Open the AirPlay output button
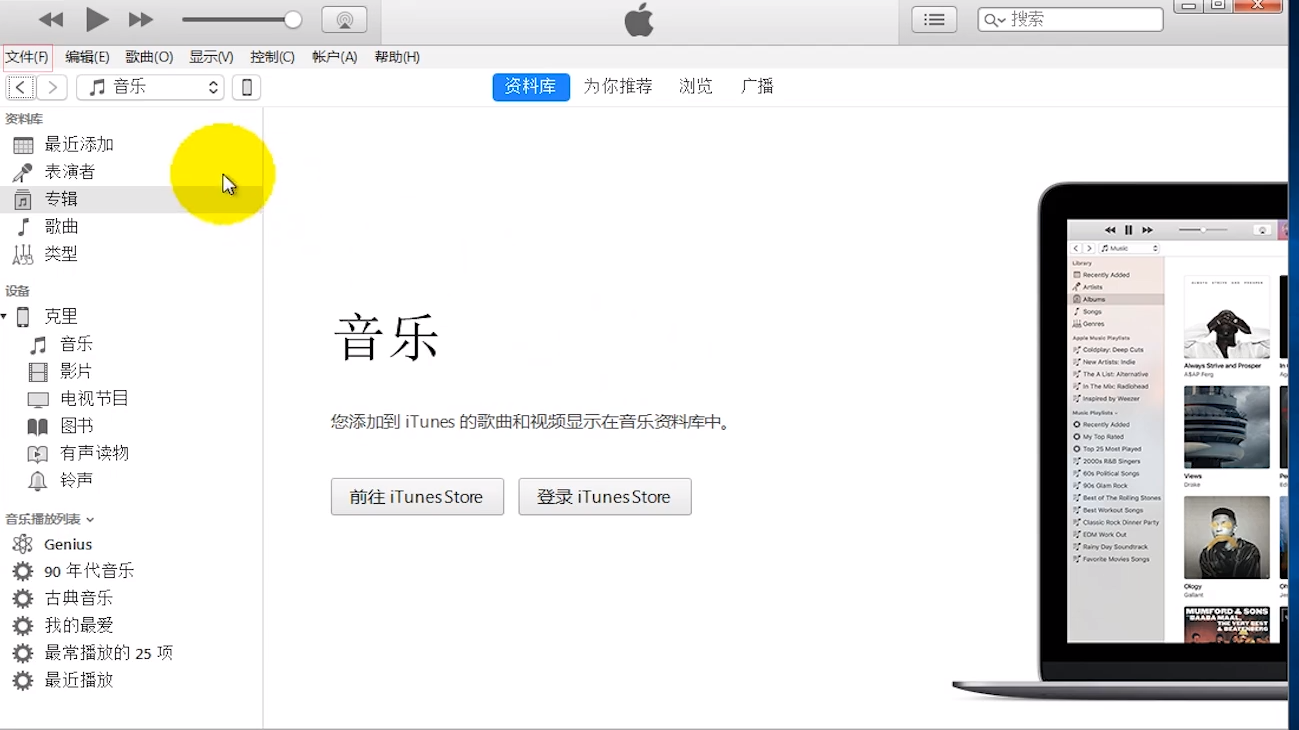This screenshot has height=730, width=1299. tap(344, 20)
